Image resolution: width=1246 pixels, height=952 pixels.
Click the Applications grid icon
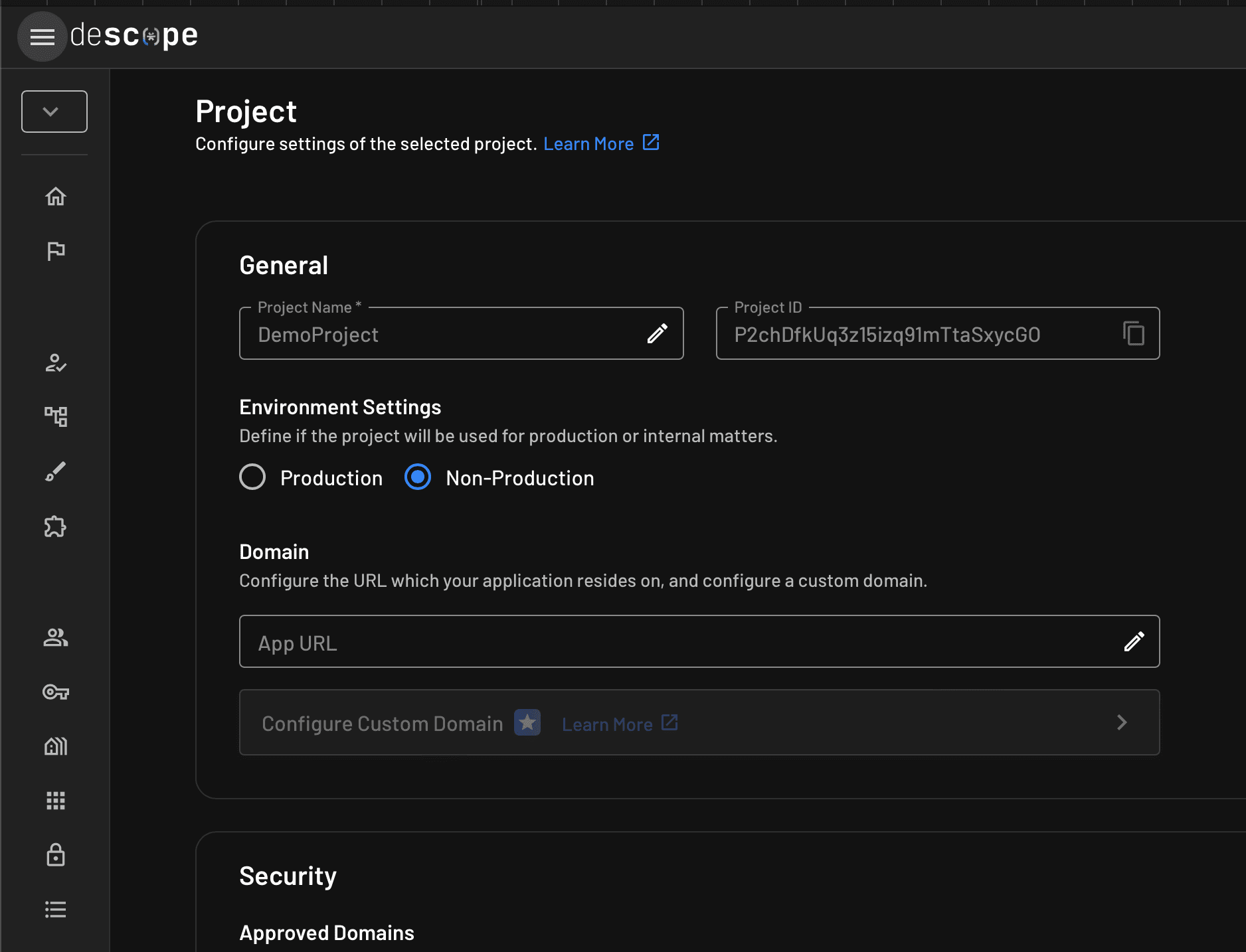pyautogui.click(x=55, y=801)
